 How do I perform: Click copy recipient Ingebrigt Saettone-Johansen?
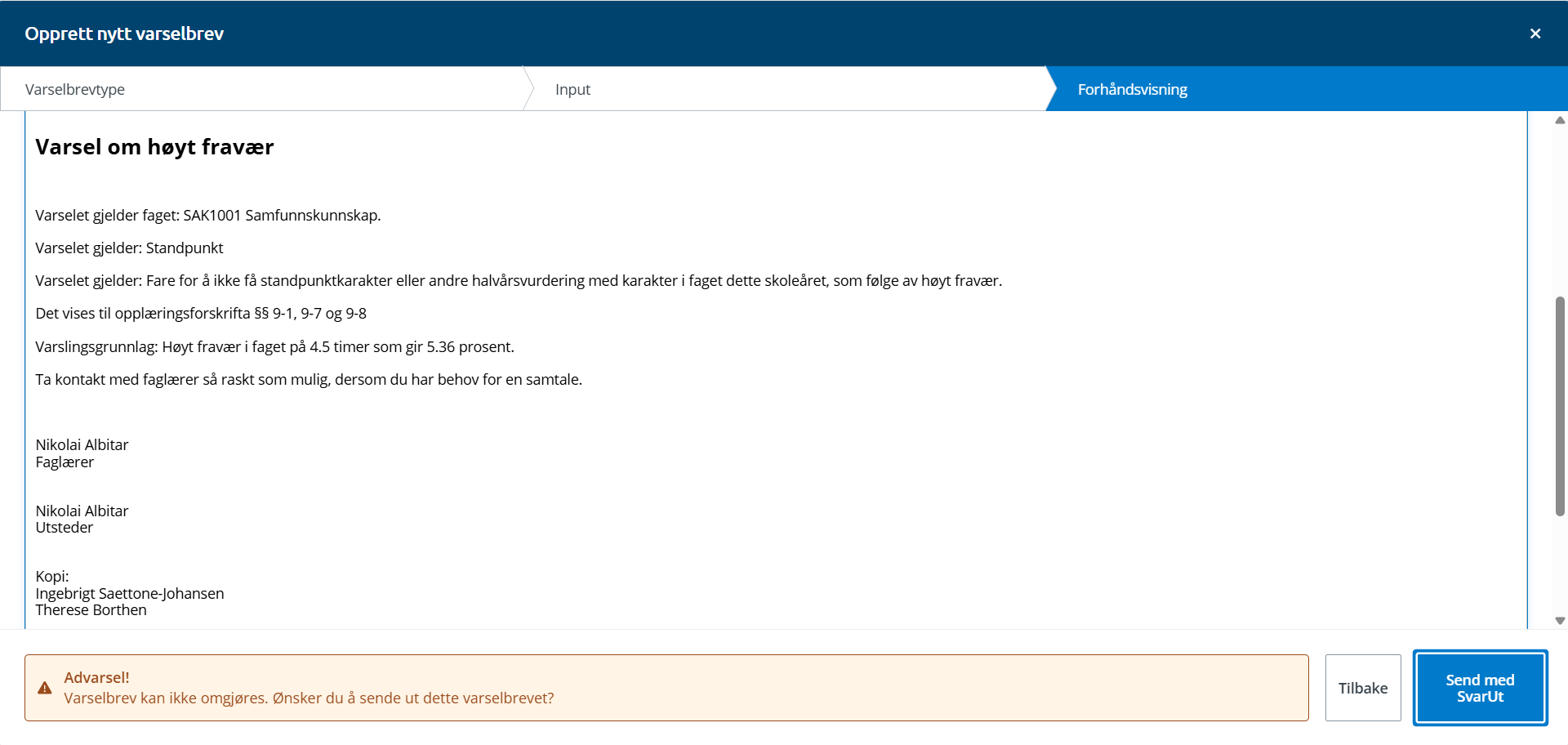[x=130, y=594]
